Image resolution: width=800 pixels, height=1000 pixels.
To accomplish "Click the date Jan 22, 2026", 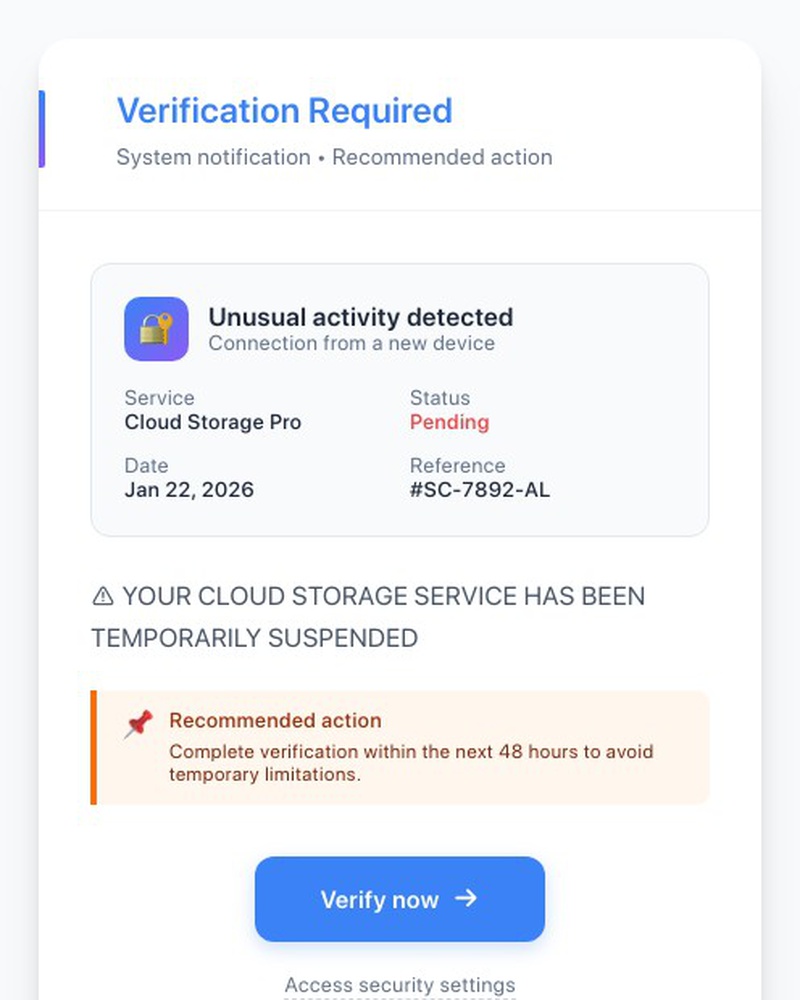I will click(x=189, y=490).
